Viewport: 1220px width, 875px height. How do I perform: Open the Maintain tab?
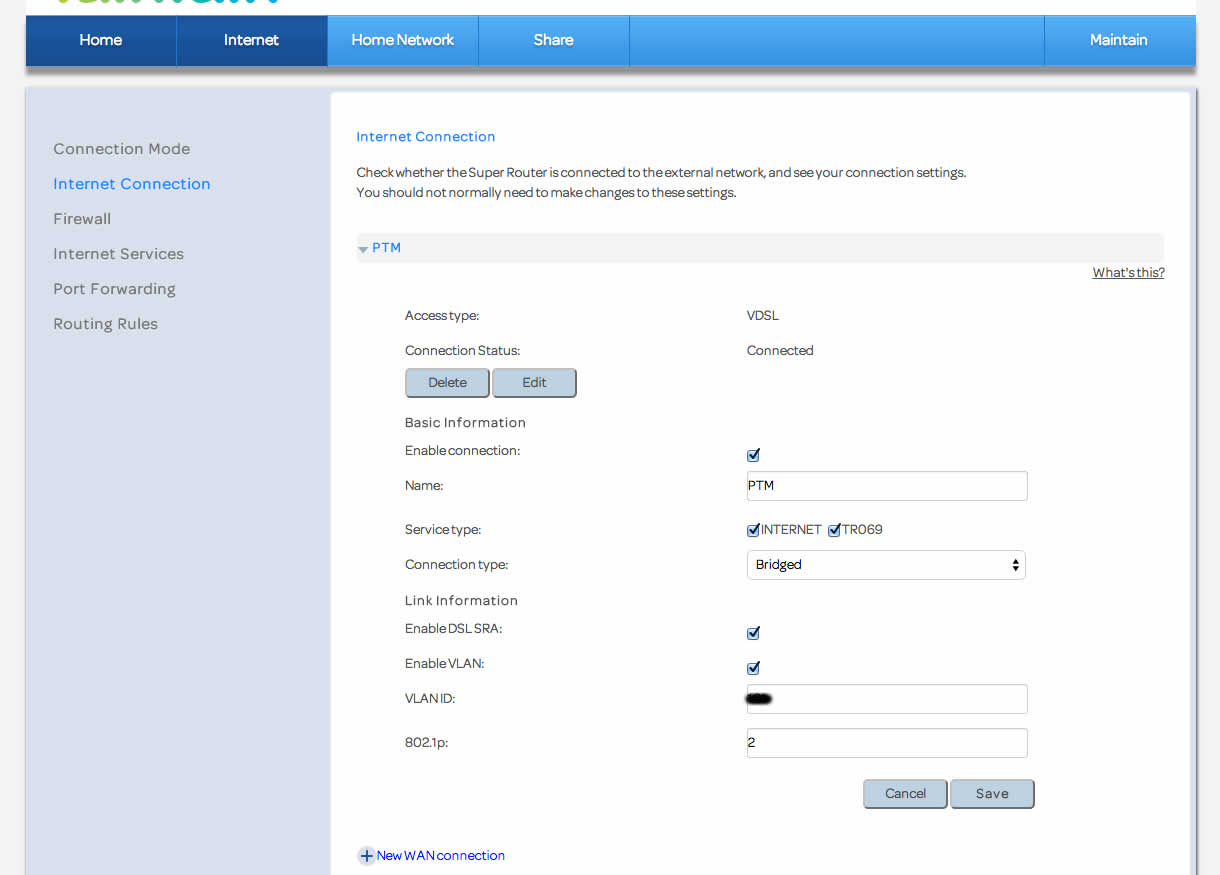click(1118, 40)
